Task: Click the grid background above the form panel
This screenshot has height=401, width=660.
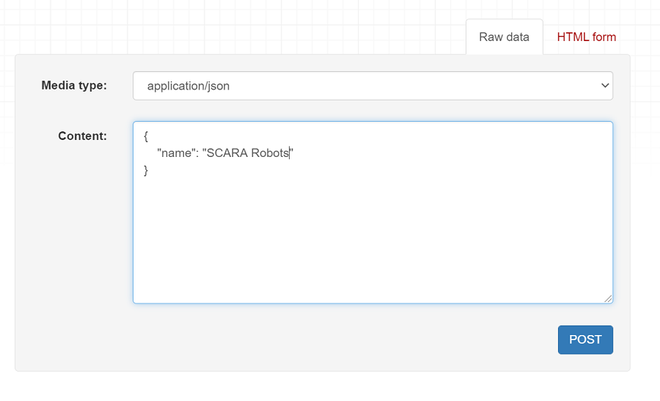Action: coord(232,27)
